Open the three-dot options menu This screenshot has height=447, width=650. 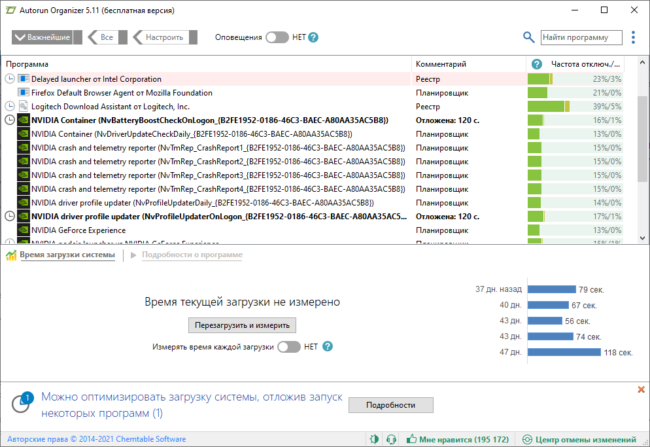(x=633, y=37)
